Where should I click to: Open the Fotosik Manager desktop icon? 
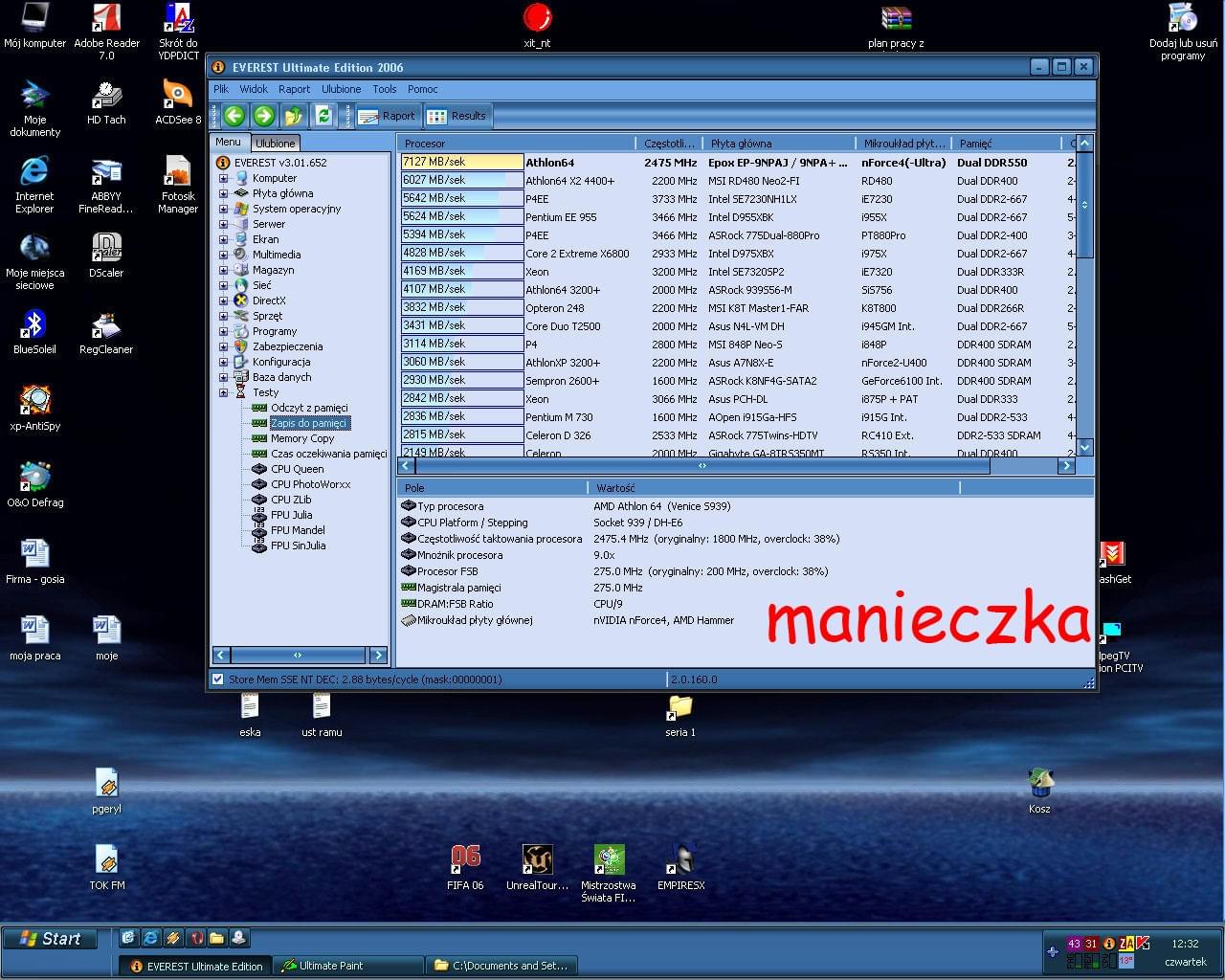(178, 186)
